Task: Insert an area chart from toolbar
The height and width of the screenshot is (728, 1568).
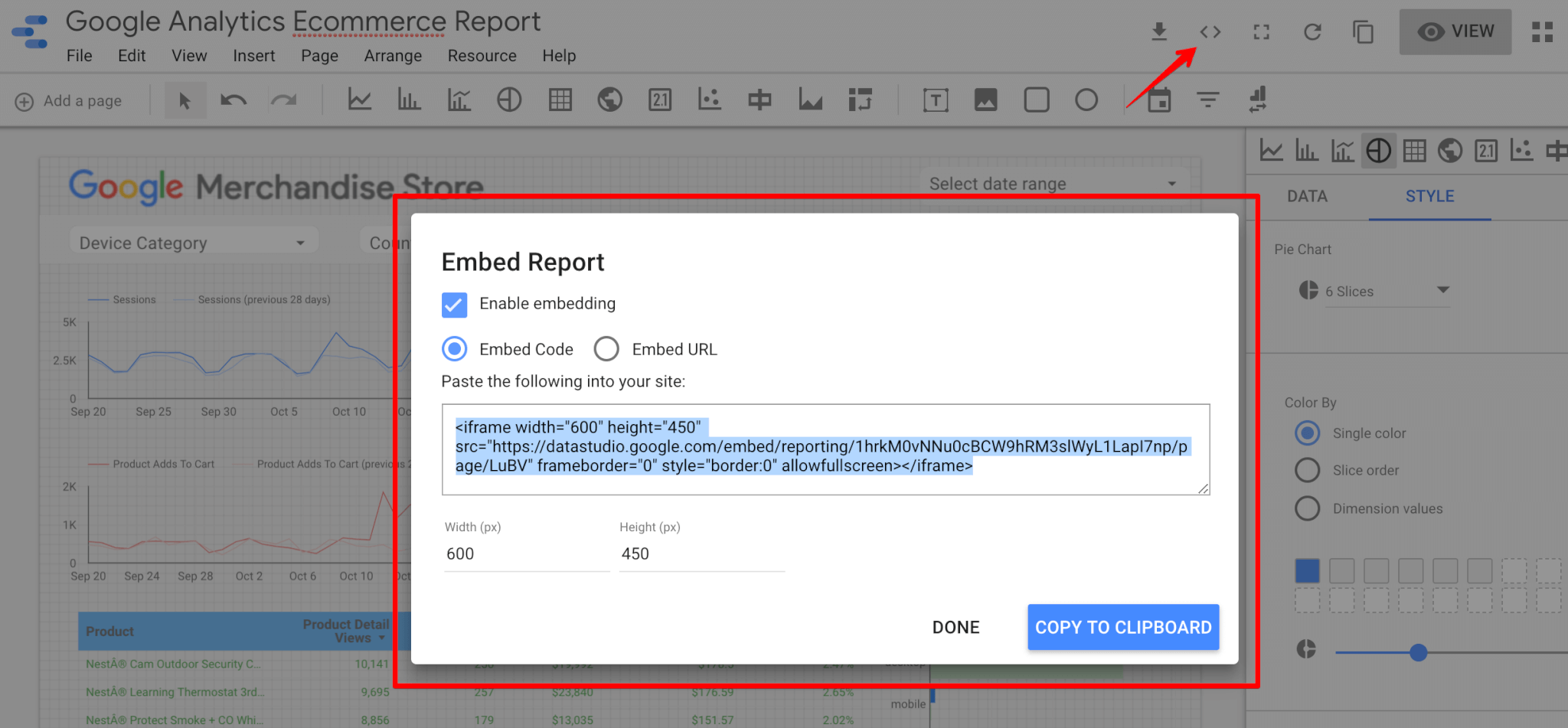Action: [x=810, y=100]
